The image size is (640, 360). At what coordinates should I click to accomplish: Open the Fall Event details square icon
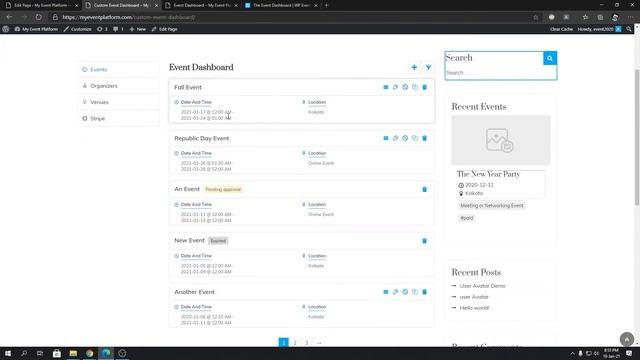coord(386,87)
